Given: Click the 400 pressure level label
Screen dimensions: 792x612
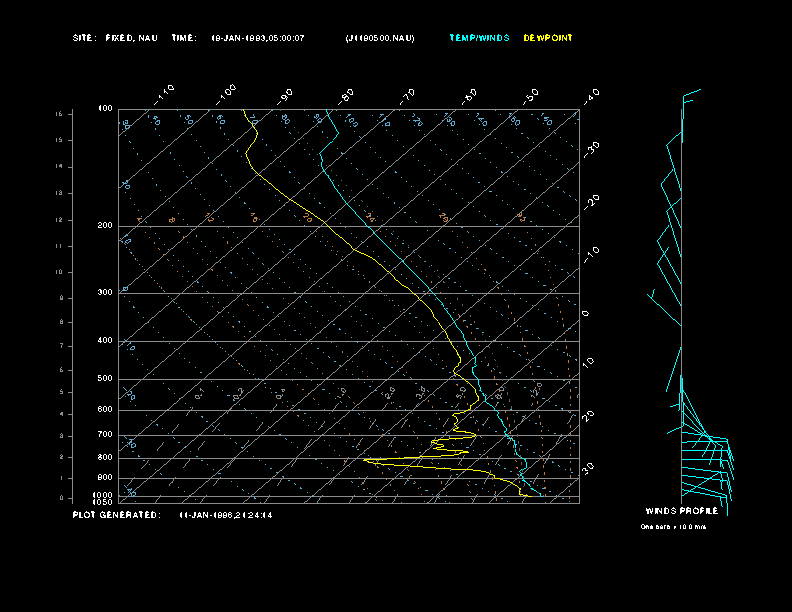Looking at the screenshot, I should coord(105,340).
